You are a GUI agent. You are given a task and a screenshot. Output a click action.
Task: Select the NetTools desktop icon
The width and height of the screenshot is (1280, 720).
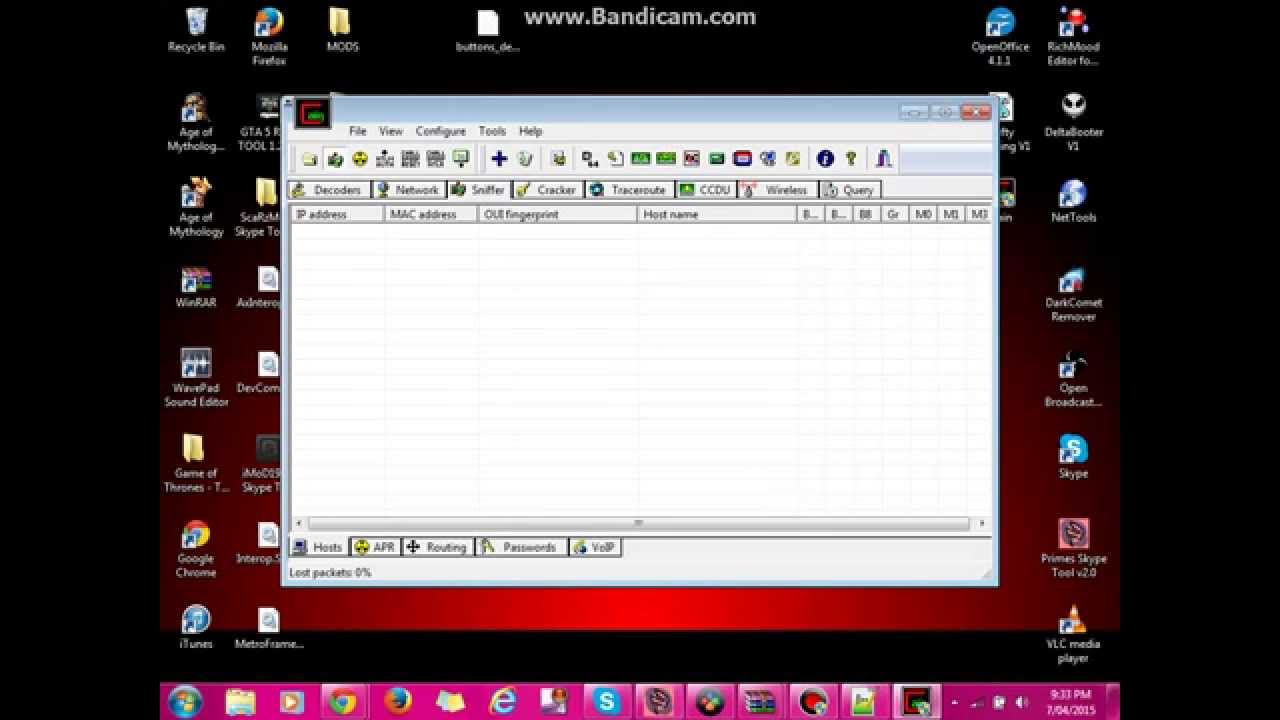(1073, 200)
